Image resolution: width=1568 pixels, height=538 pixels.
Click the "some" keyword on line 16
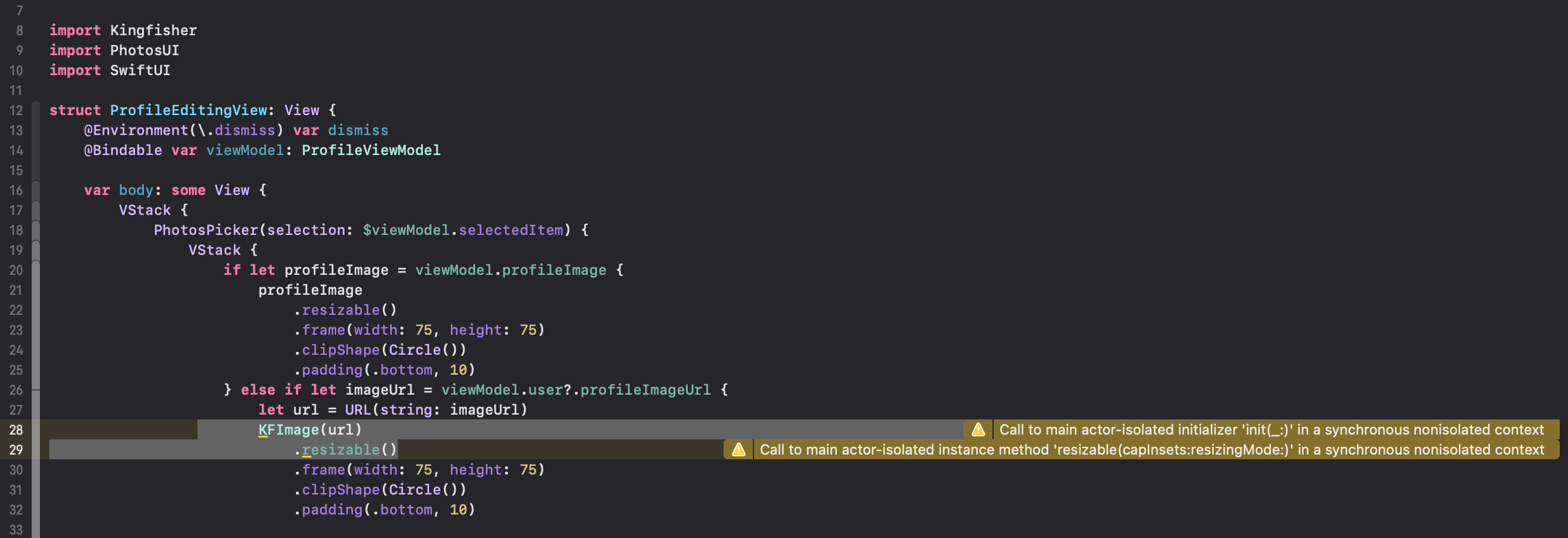click(188, 190)
